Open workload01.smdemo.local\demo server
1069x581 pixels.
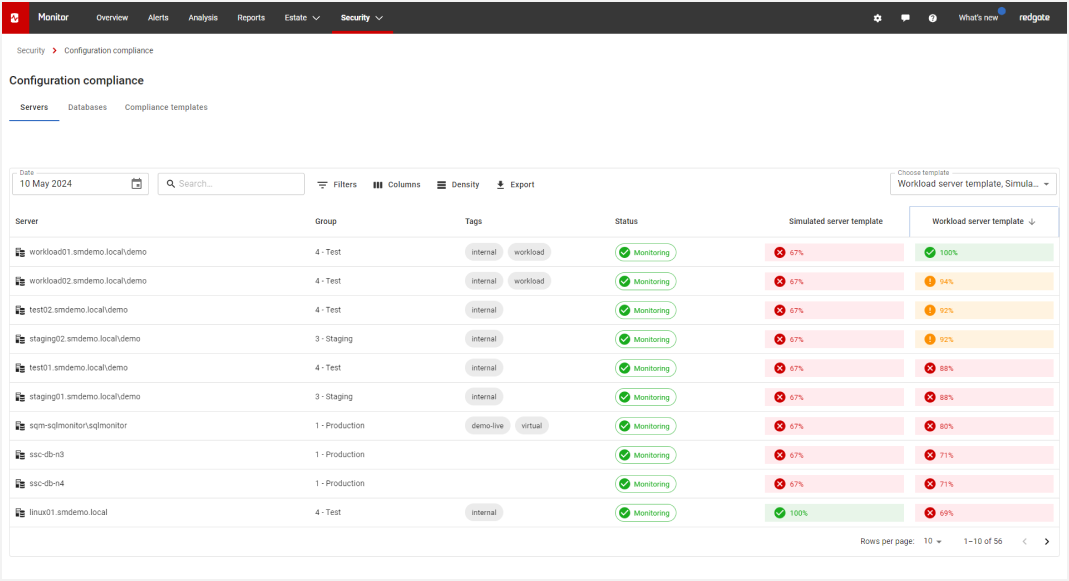tap(88, 252)
